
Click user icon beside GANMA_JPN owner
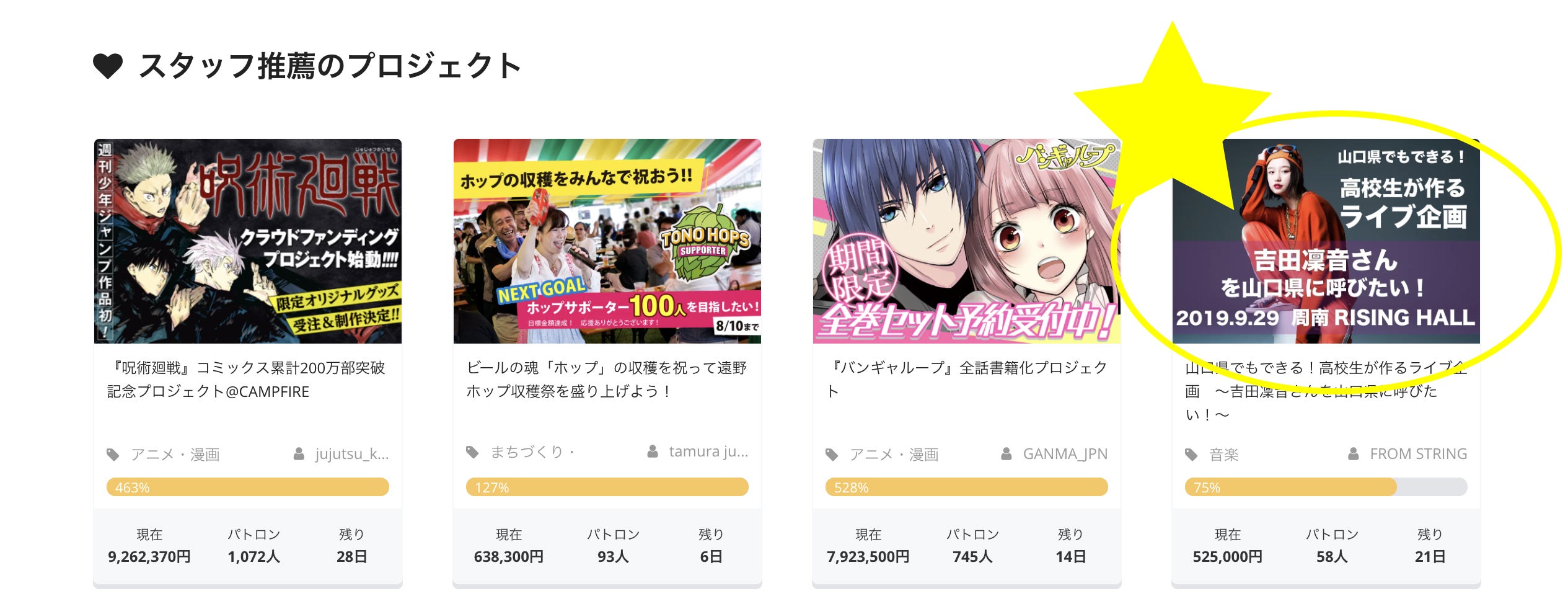click(x=1006, y=454)
